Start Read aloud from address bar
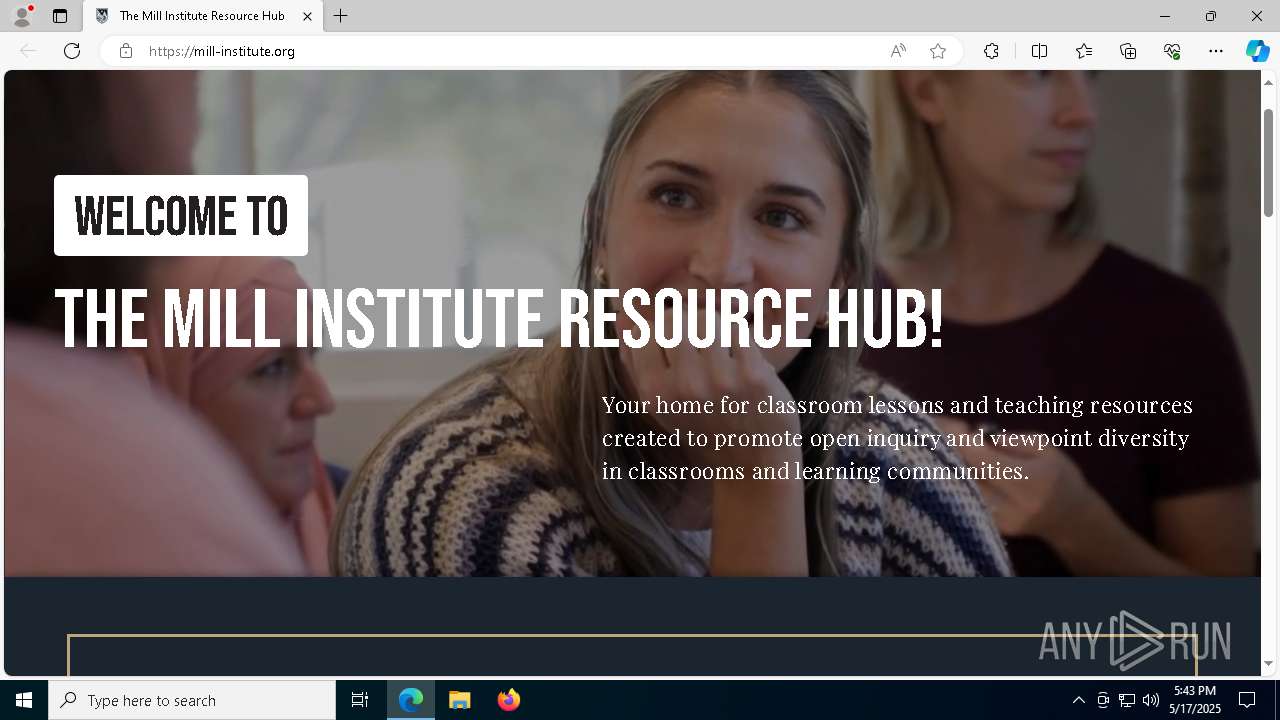 click(x=898, y=51)
